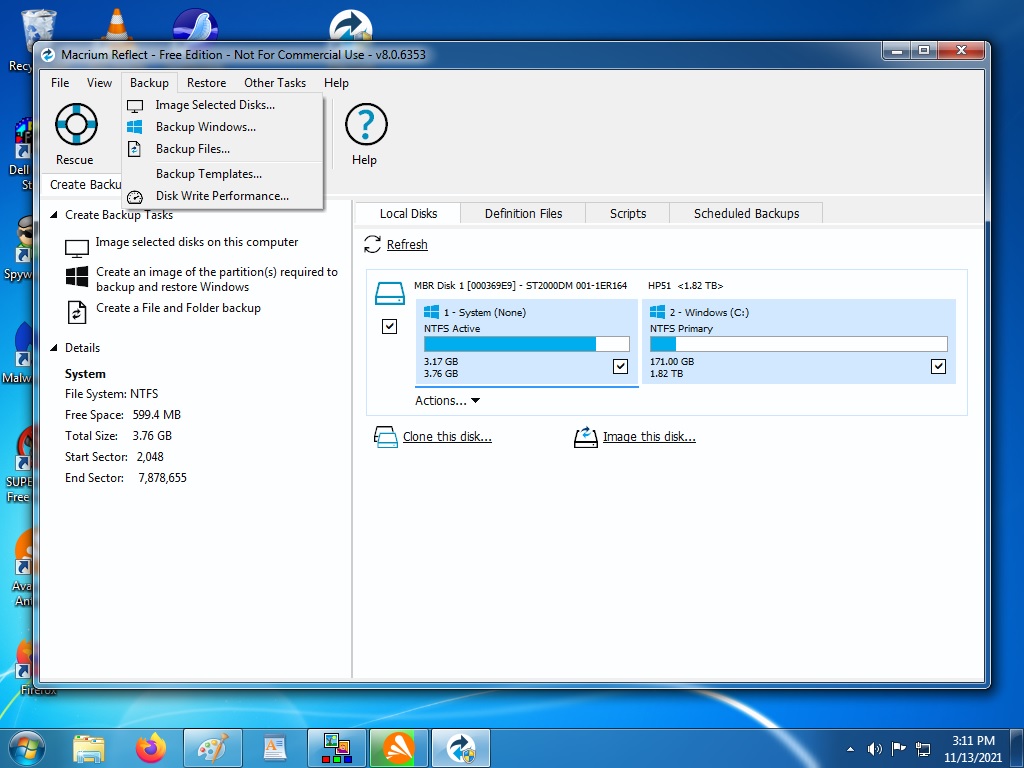Click monitor icon for Image selected disks task
The width and height of the screenshot is (1024, 768).
point(76,248)
